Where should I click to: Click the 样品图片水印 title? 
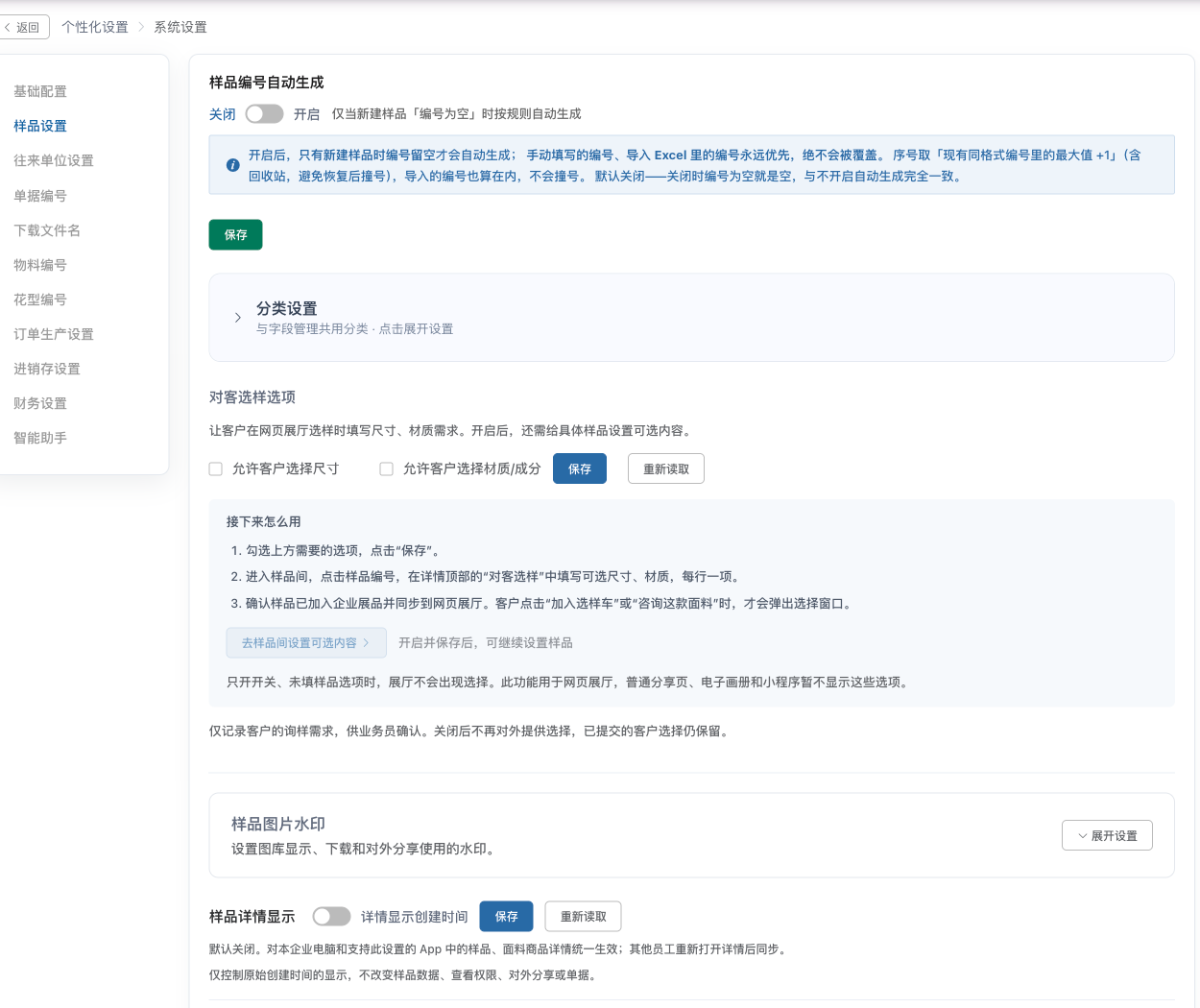[278, 824]
